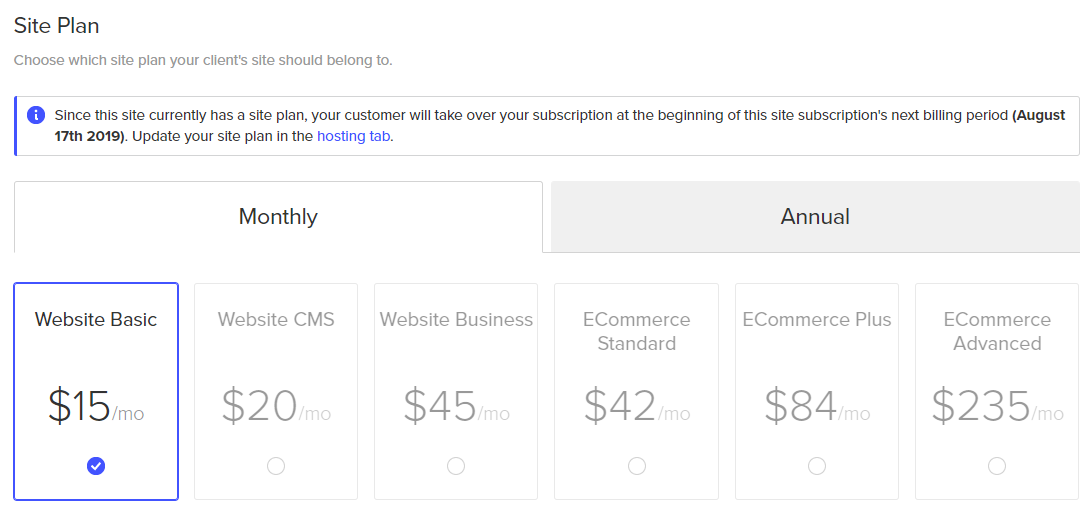Click the $15/mo price
The width and height of the screenshot is (1092, 517).
(96, 406)
